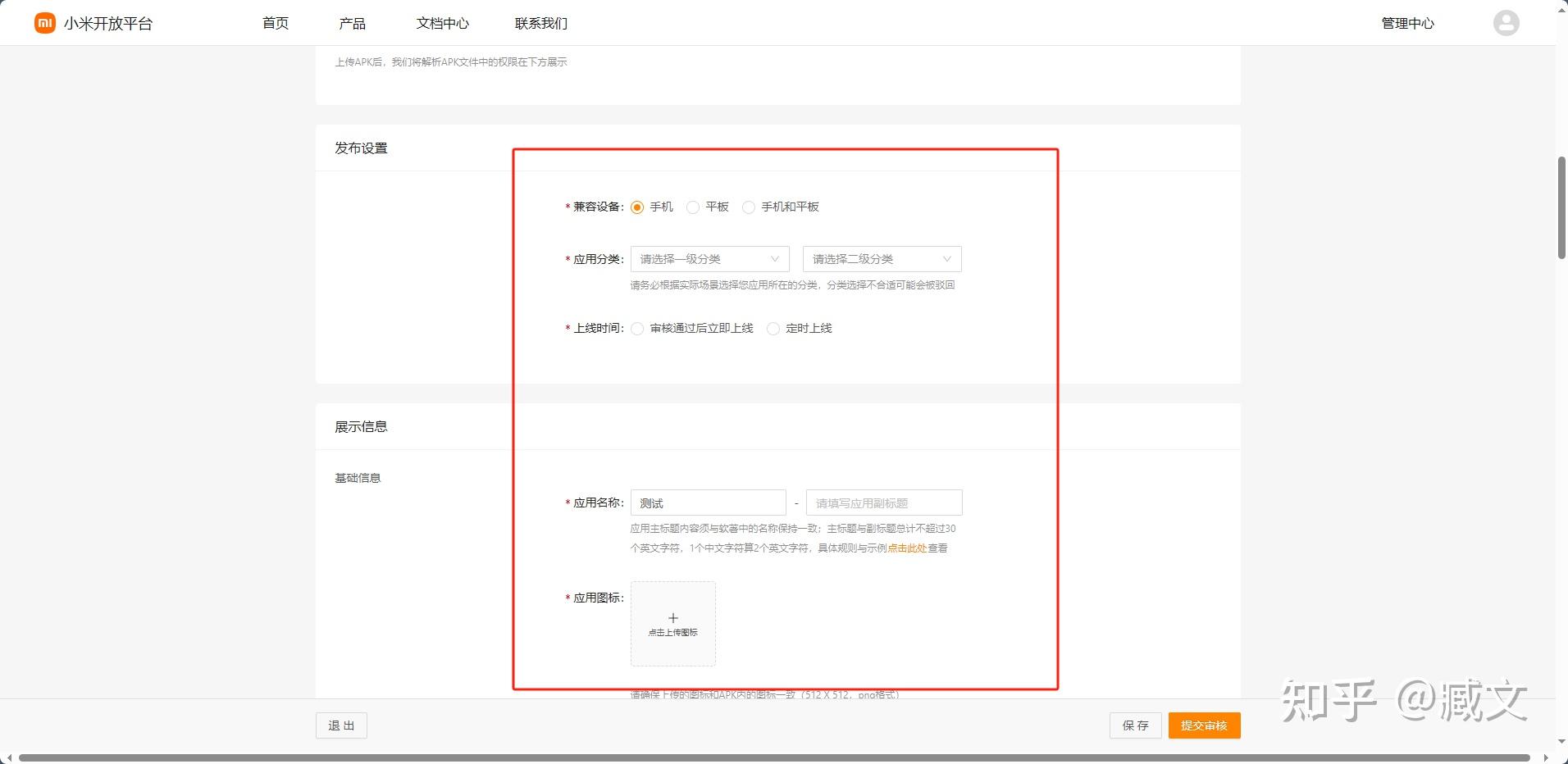Select the 平板 compatible device option
Image resolution: width=1568 pixels, height=764 pixels.
click(693, 207)
